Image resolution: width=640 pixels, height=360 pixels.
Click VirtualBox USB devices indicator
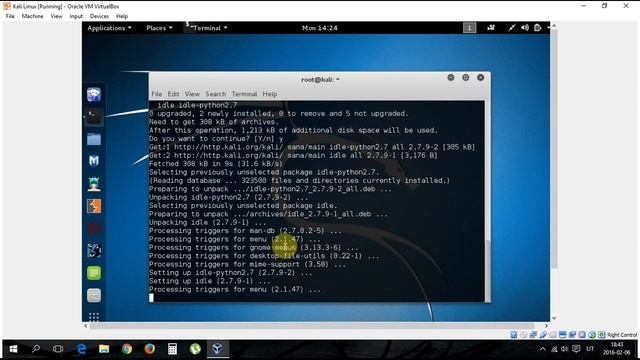[x=543, y=335]
